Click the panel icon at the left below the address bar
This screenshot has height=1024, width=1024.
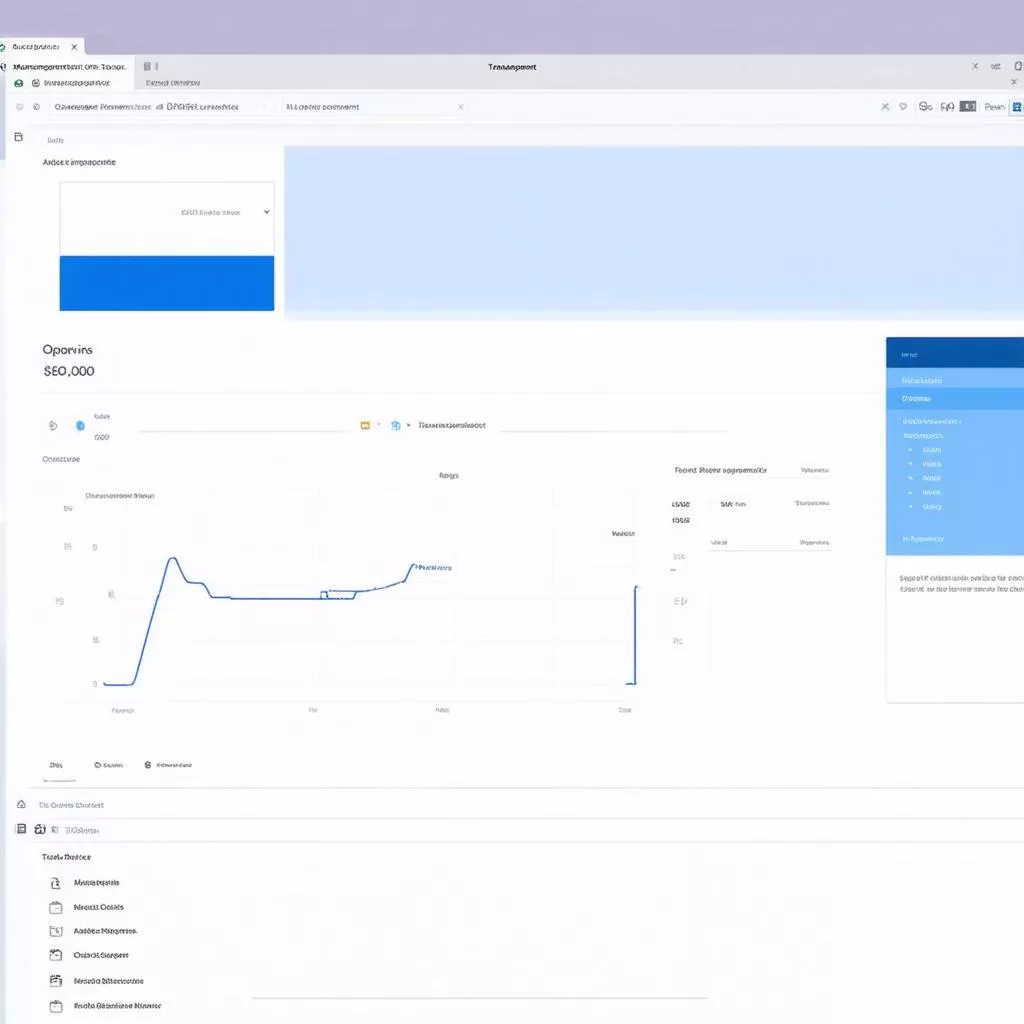(x=18, y=137)
